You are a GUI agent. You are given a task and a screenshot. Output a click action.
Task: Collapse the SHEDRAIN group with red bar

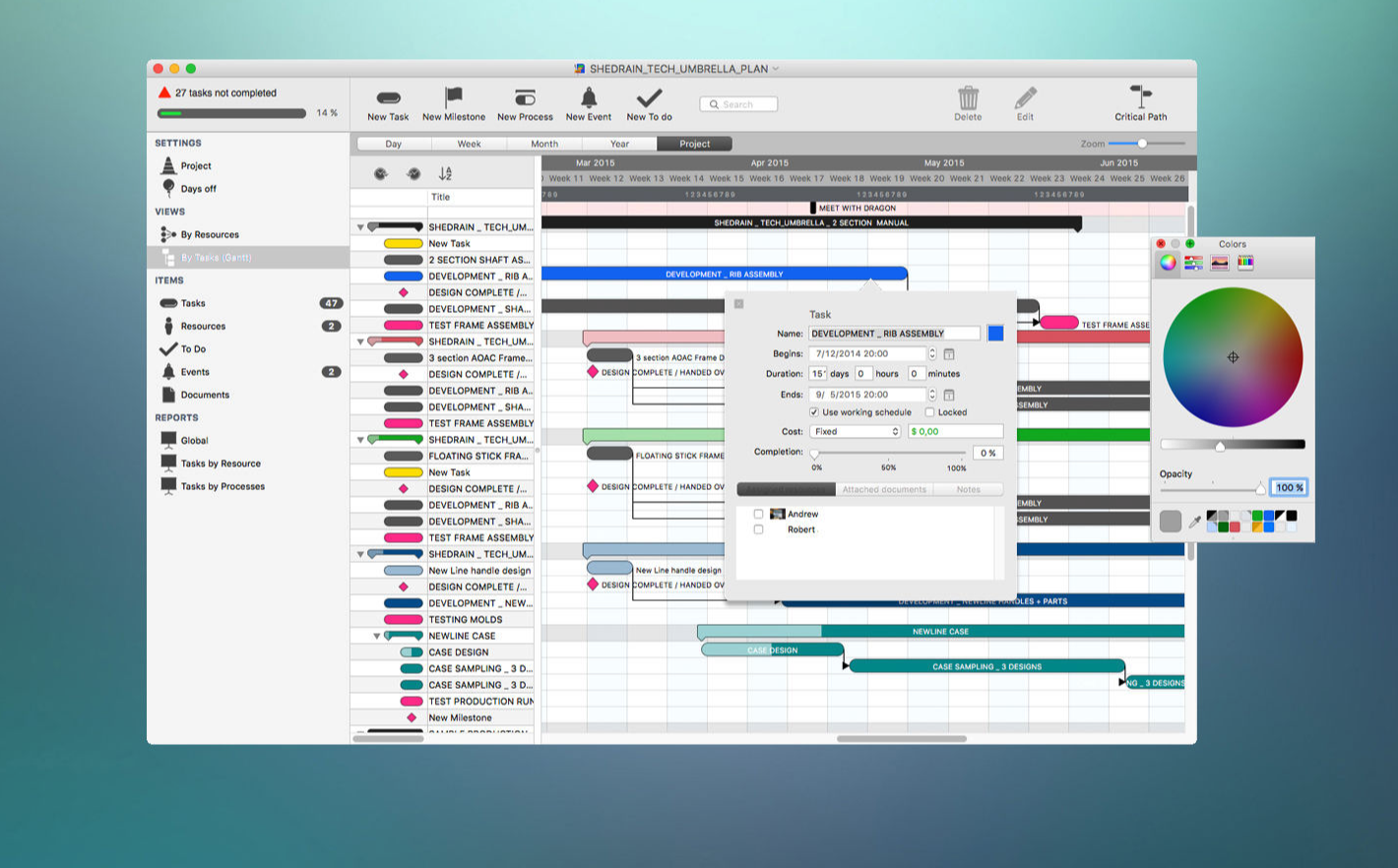click(360, 341)
